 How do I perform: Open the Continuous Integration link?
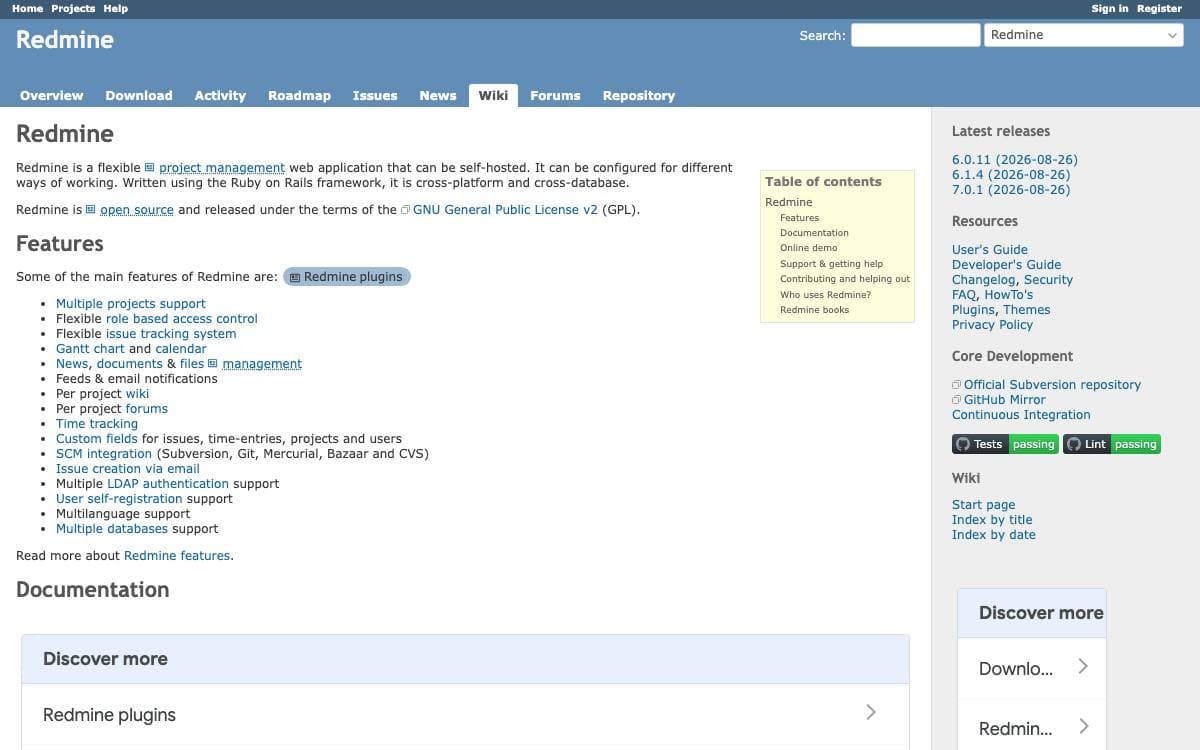point(1021,415)
